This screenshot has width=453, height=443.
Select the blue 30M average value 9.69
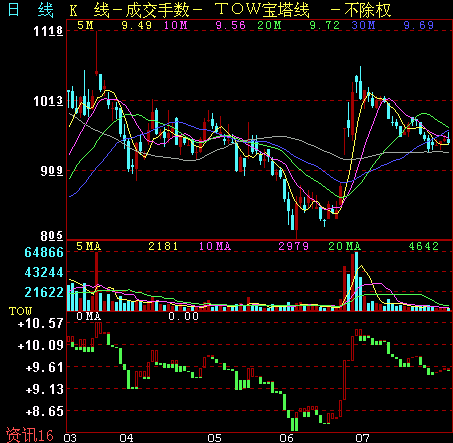click(419, 25)
